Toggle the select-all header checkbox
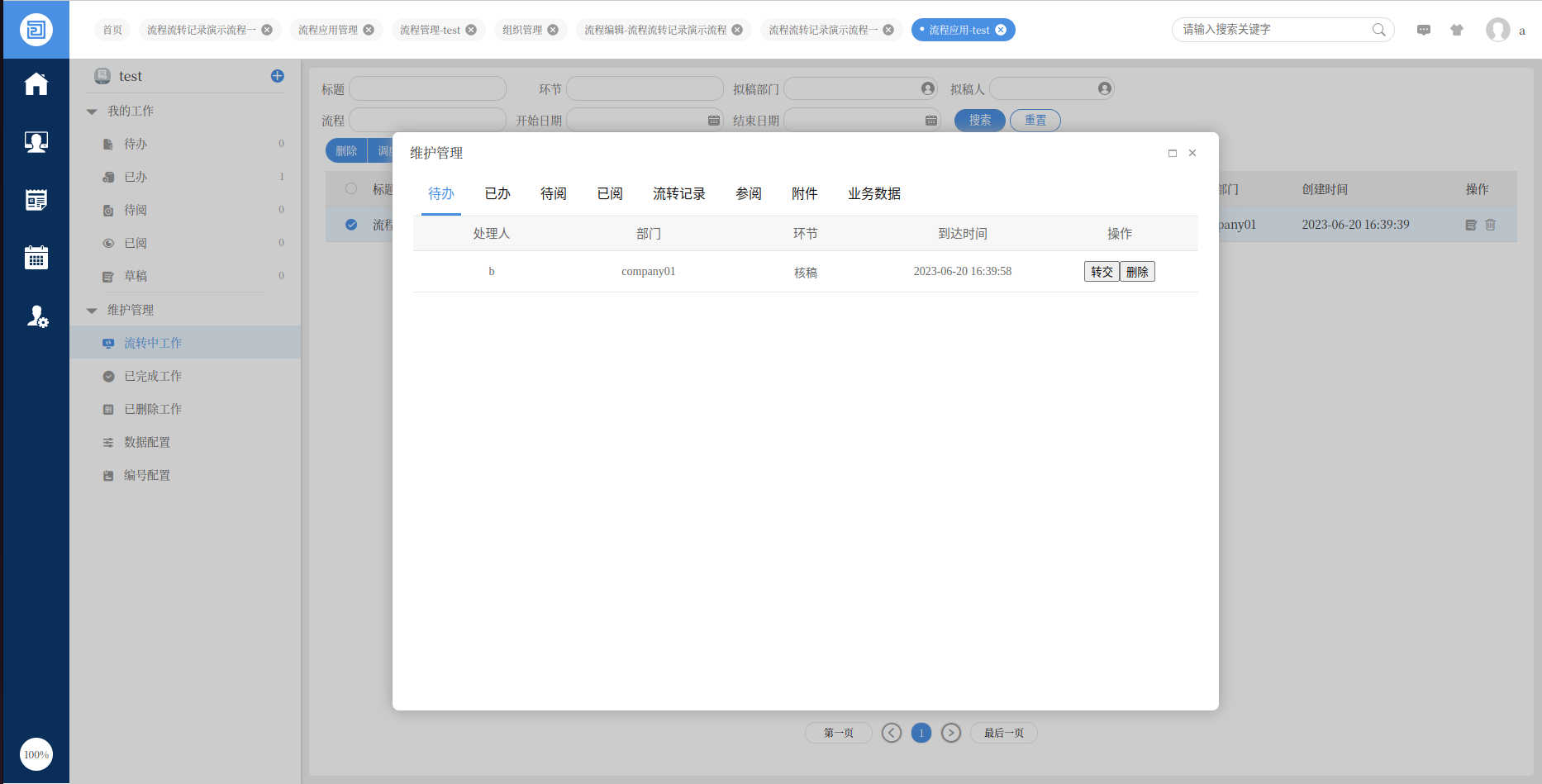The image size is (1542, 784). coord(351,189)
